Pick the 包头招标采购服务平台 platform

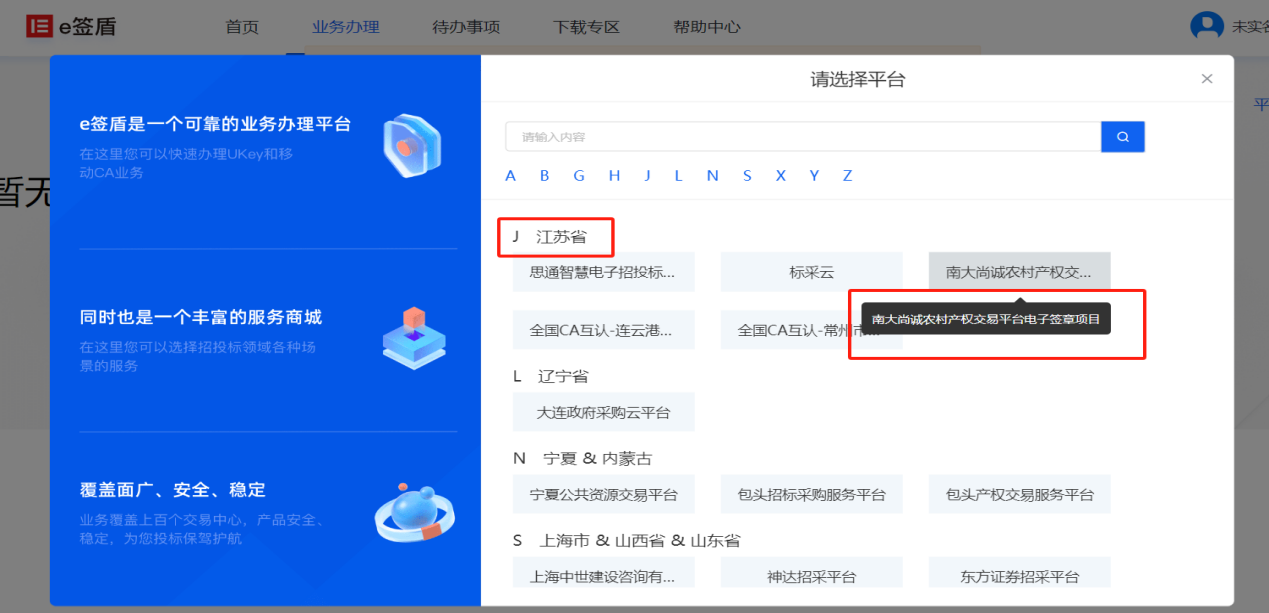click(811, 494)
